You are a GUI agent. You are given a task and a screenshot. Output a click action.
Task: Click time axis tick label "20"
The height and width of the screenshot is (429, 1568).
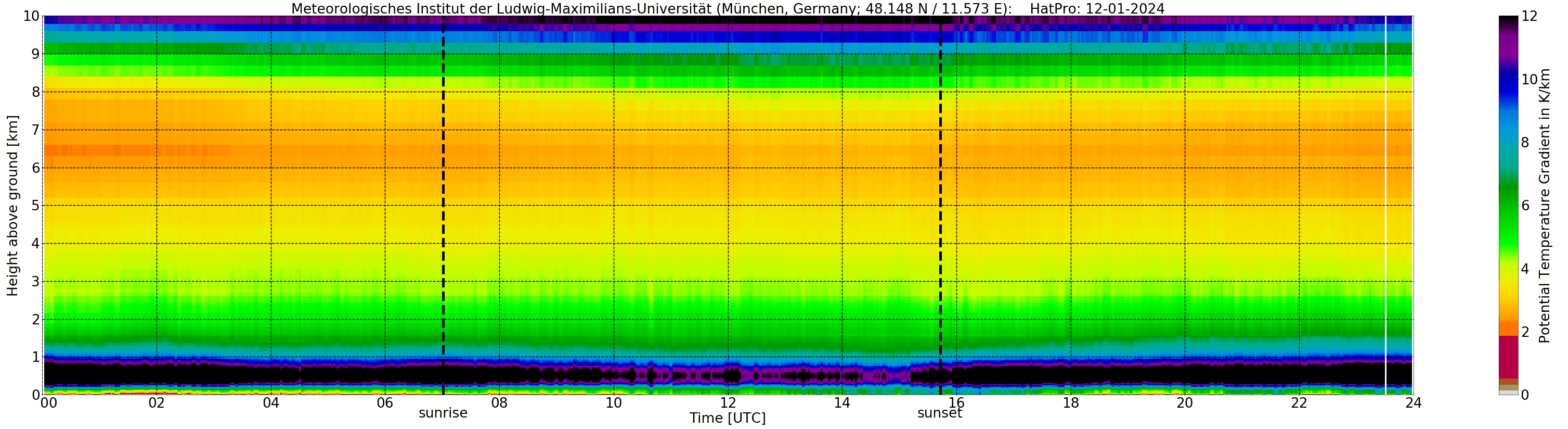tap(1185, 403)
